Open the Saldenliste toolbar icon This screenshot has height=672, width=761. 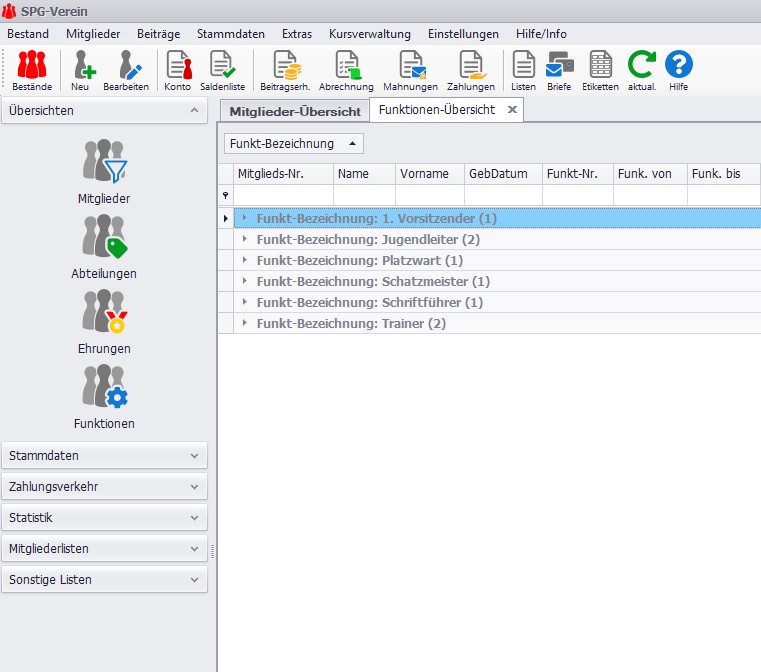tap(223, 70)
